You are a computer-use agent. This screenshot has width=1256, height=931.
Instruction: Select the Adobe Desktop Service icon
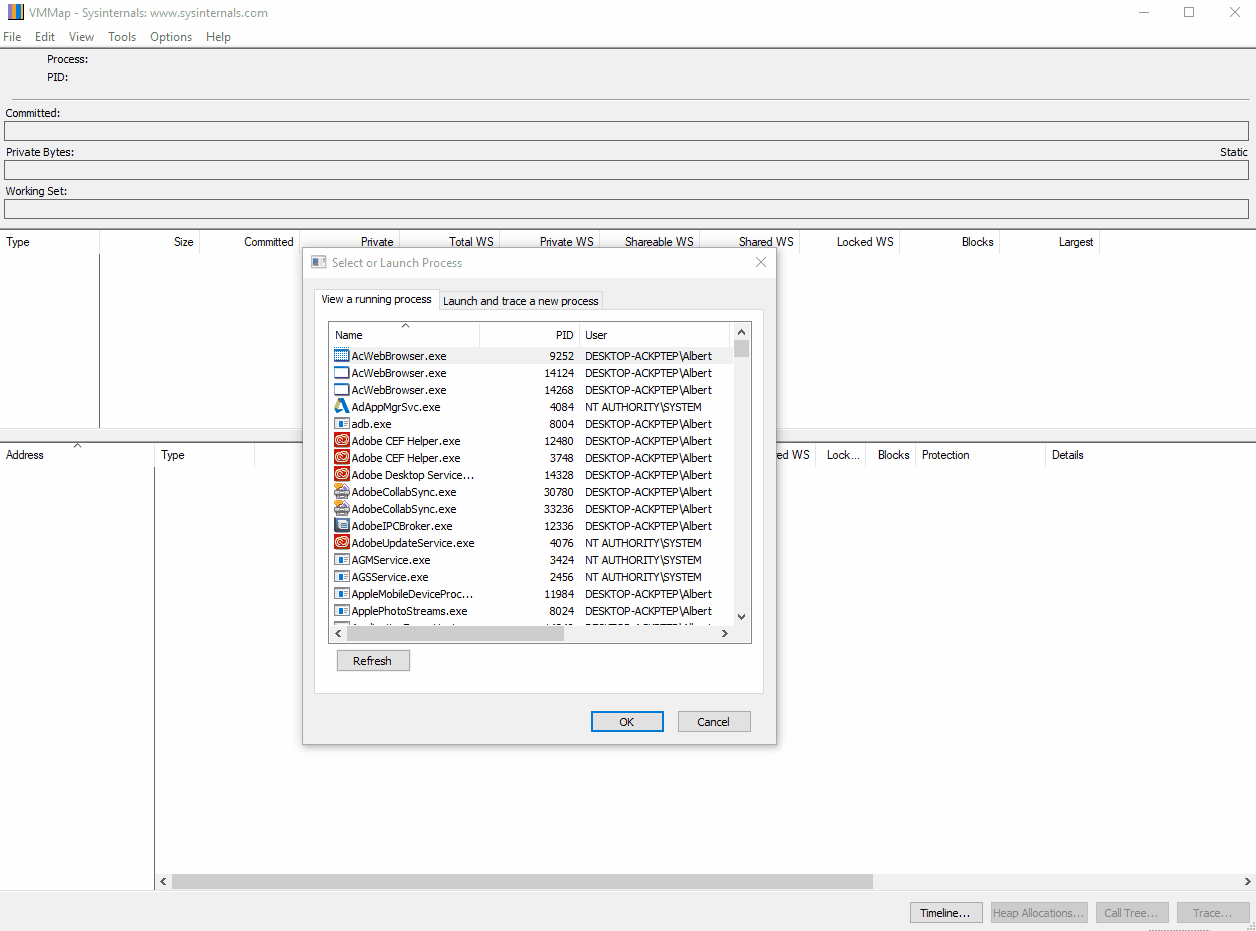tap(342, 475)
